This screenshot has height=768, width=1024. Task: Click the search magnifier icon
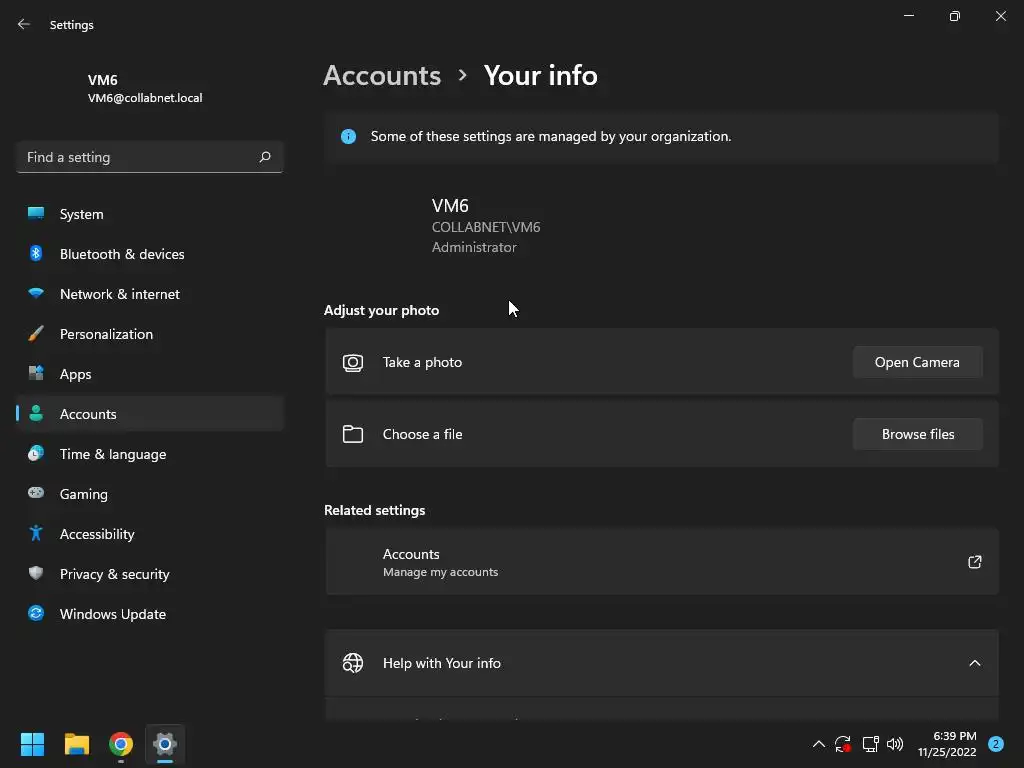(265, 157)
